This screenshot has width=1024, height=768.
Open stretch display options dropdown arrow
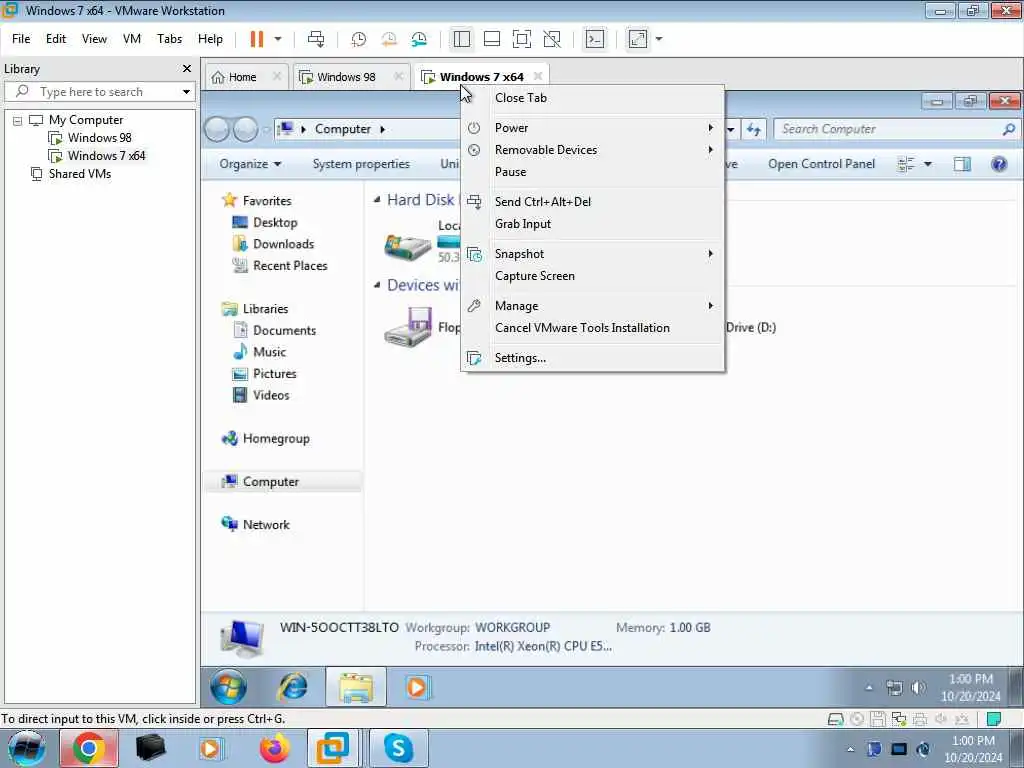click(x=659, y=39)
